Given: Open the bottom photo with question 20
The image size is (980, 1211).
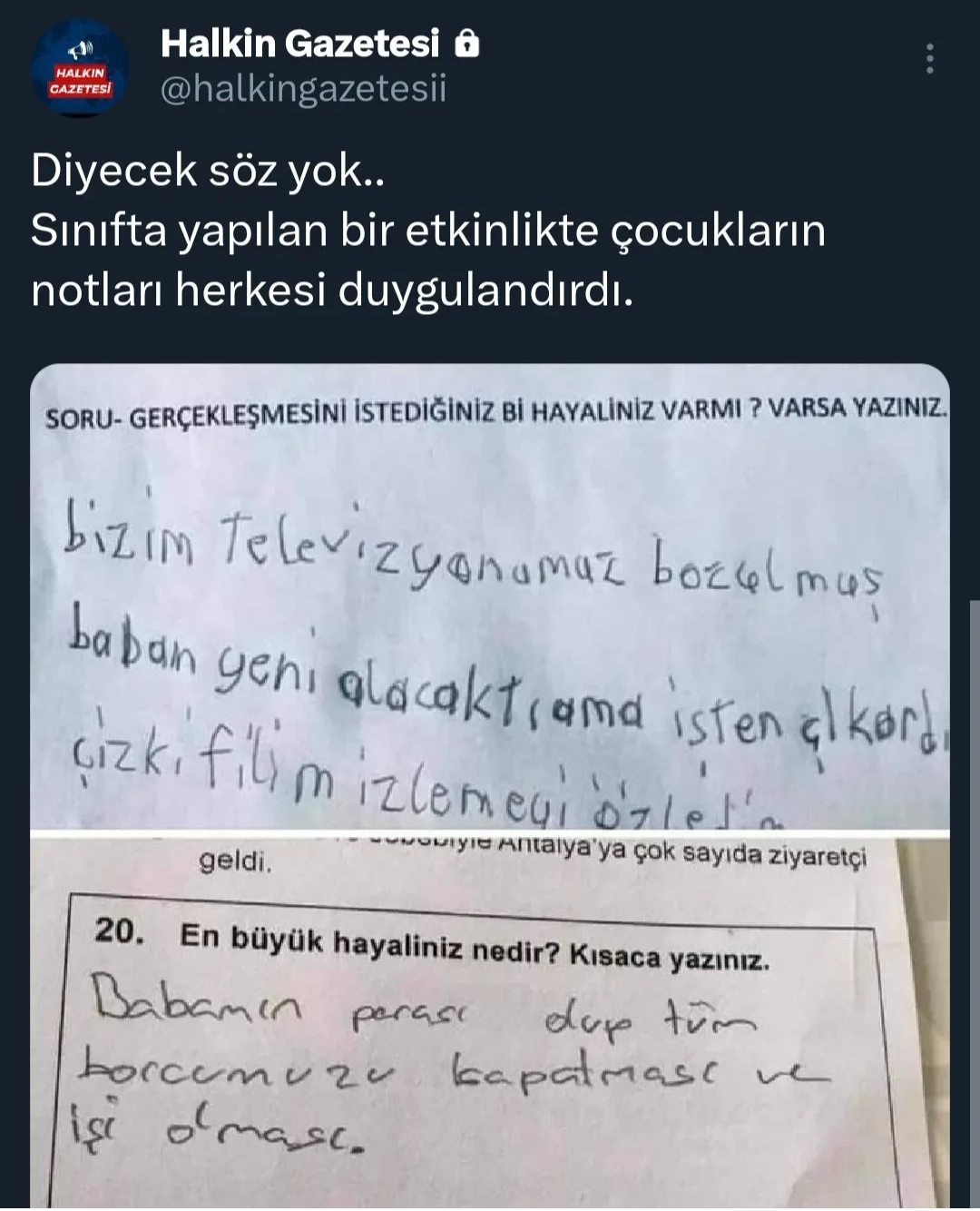Looking at the screenshot, I should pos(490,1023).
